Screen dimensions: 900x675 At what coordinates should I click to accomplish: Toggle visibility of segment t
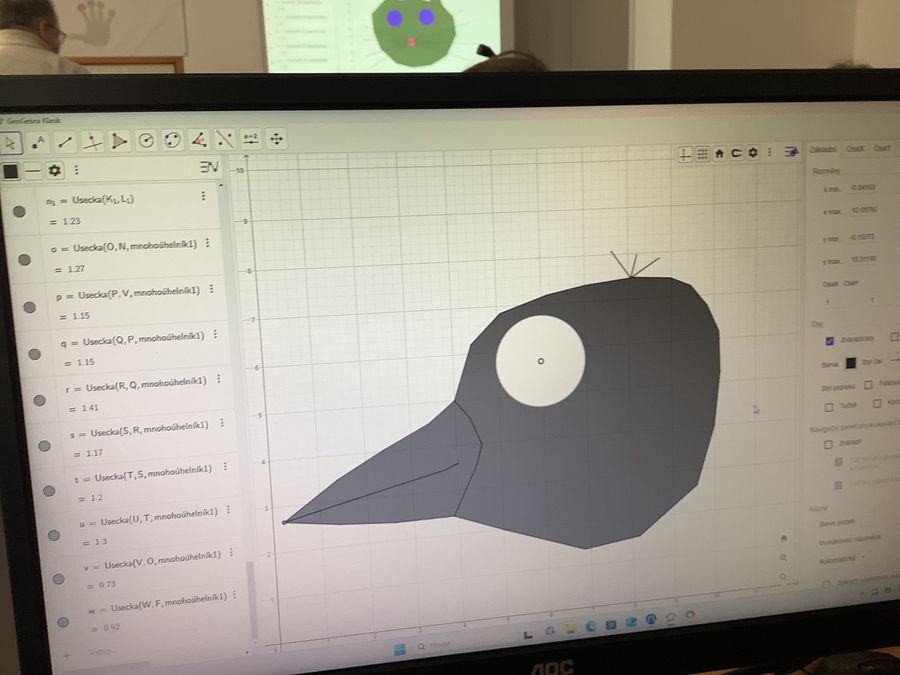(x=49, y=490)
